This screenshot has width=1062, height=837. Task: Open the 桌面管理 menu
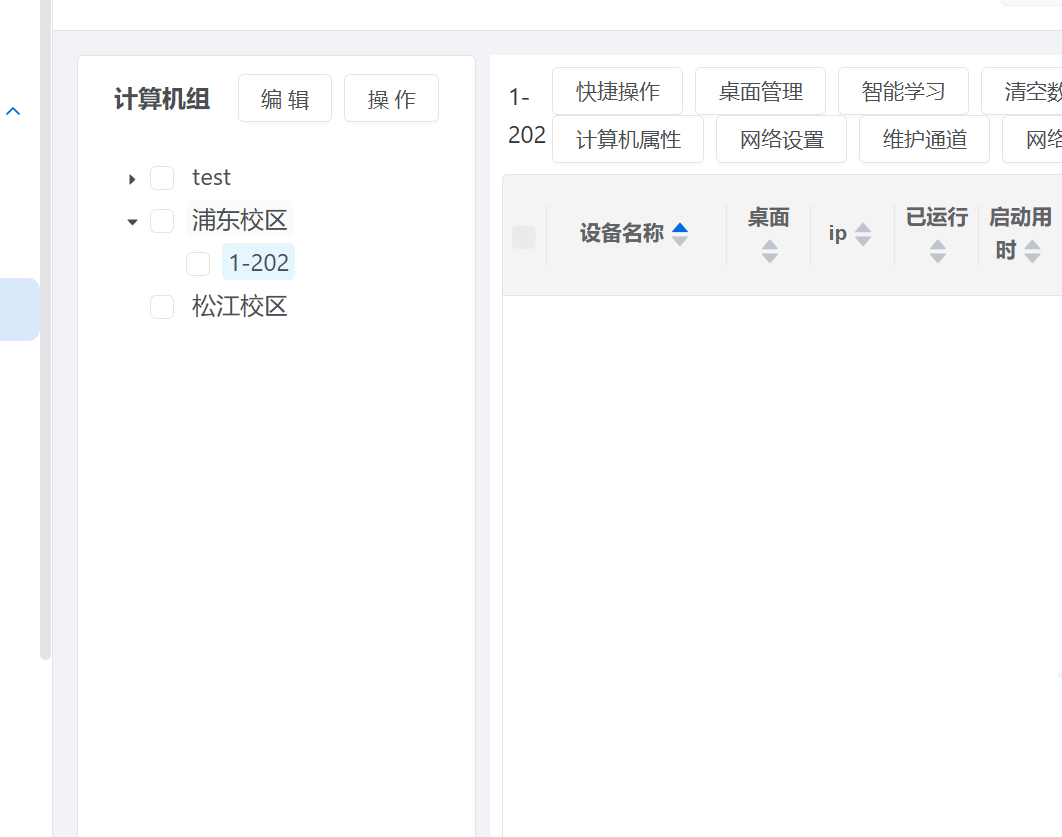(760, 92)
